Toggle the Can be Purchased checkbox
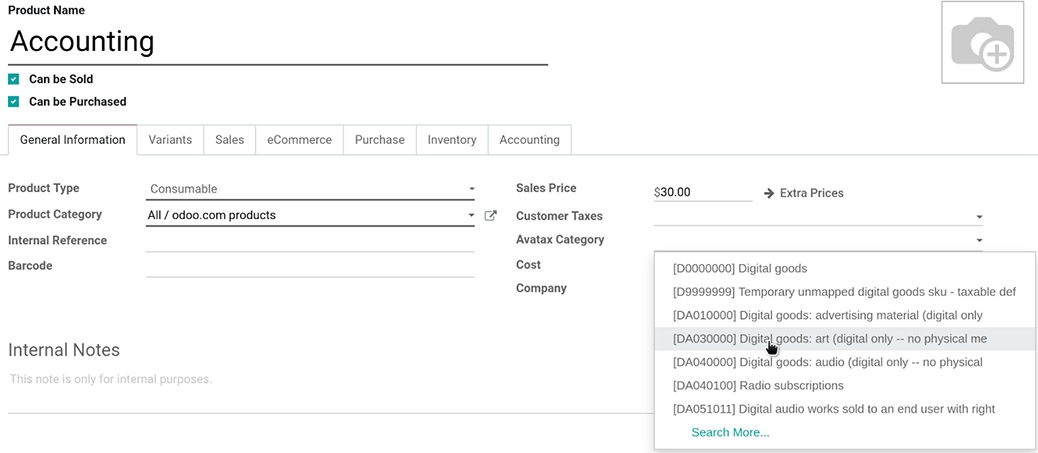 [14, 102]
